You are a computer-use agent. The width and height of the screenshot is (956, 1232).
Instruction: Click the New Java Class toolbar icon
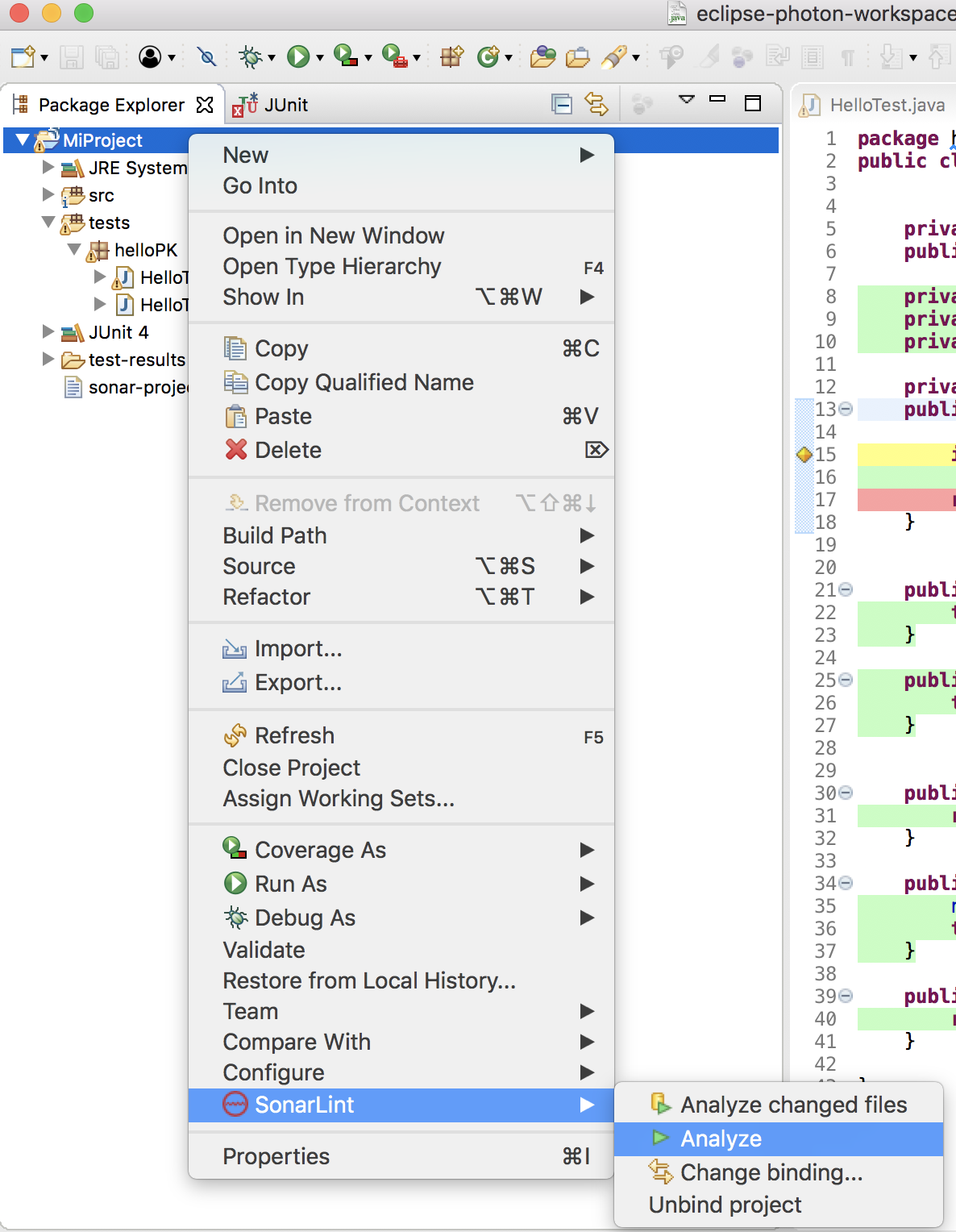pos(488,56)
